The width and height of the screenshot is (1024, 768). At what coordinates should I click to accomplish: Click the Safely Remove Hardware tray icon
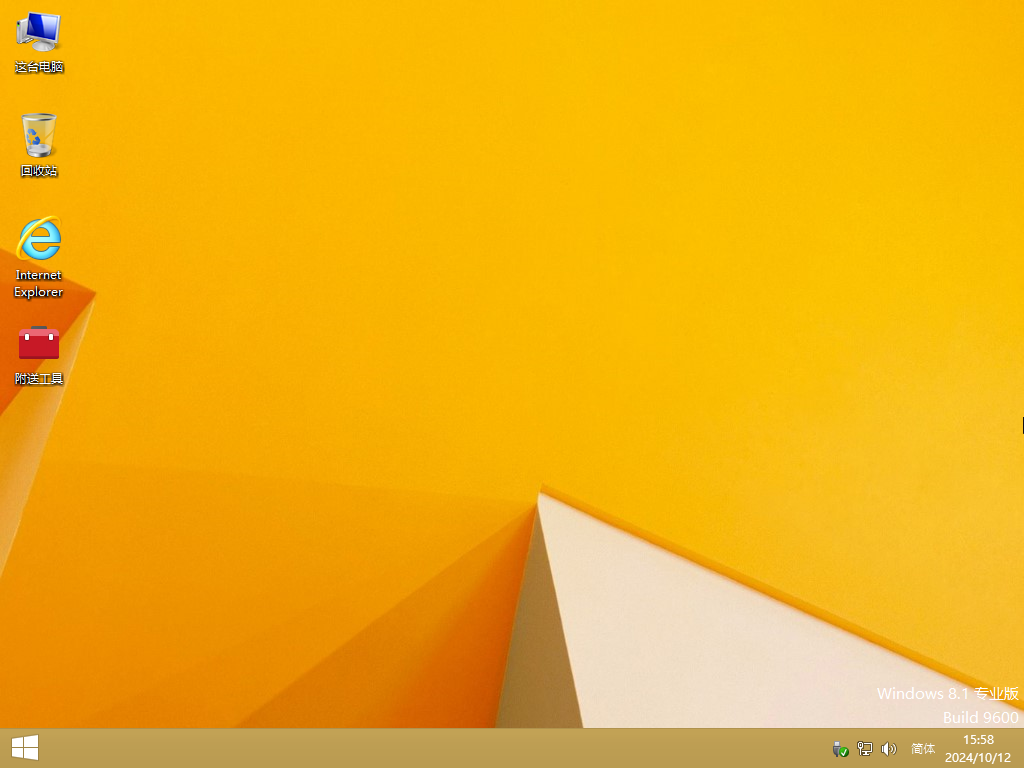pos(840,748)
